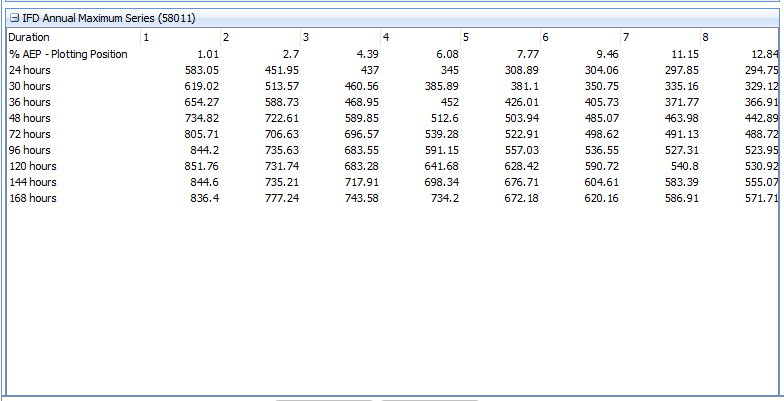This screenshot has height=401, width=784.
Task: Select the Duration column header
Action: (x=29, y=37)
